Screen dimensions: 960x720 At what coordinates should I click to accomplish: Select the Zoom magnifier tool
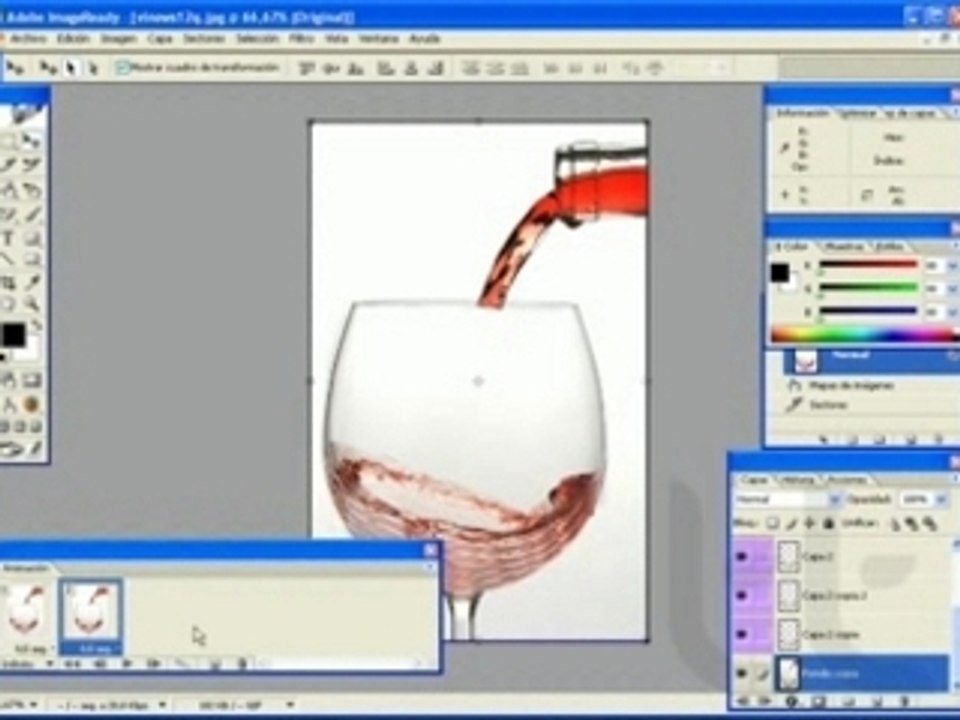[31, 304]
